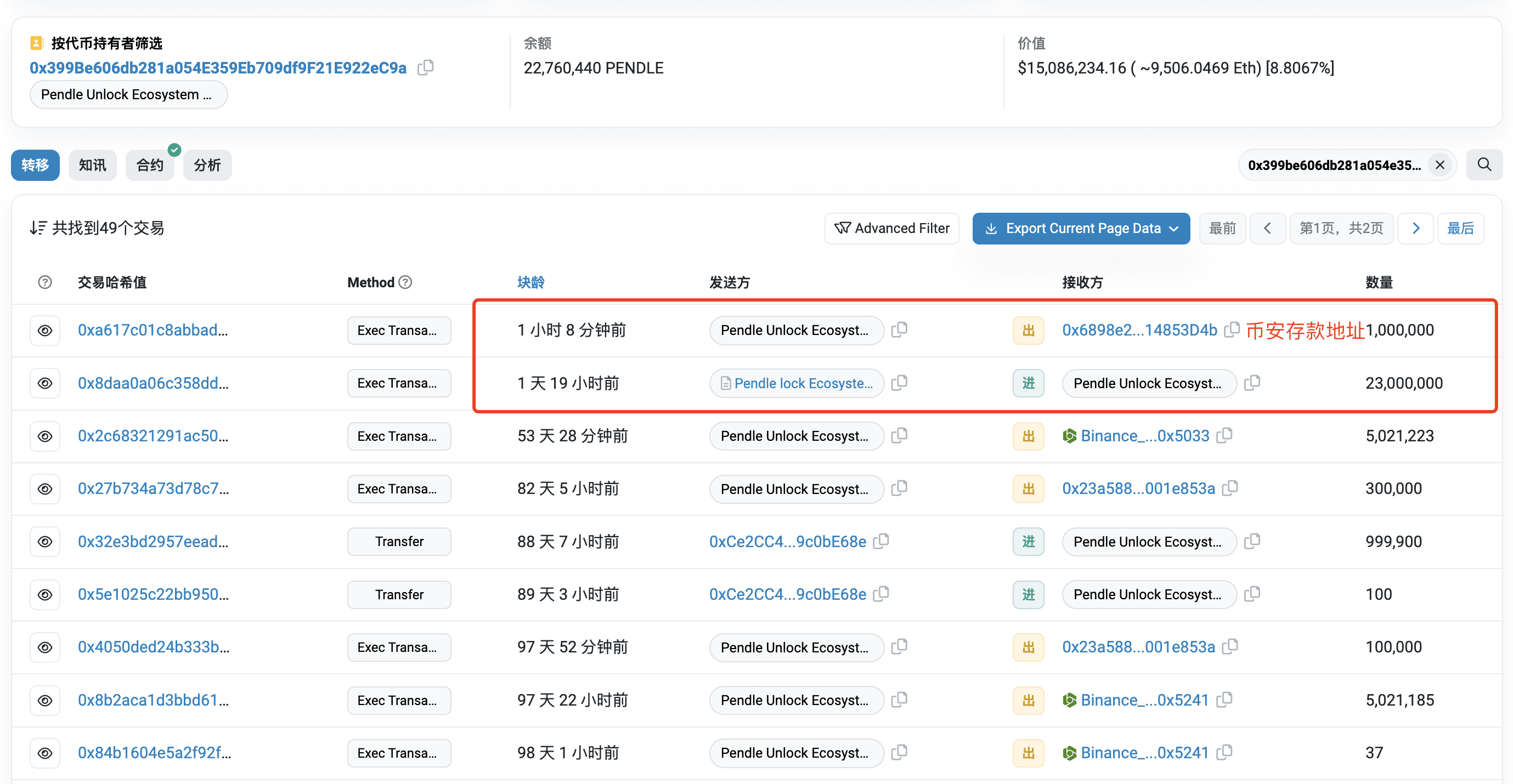This screenshot has width=1513, height=784.
Task: Copy sender address in 98 天 1 小时前 row
Action: click(899, 753)
